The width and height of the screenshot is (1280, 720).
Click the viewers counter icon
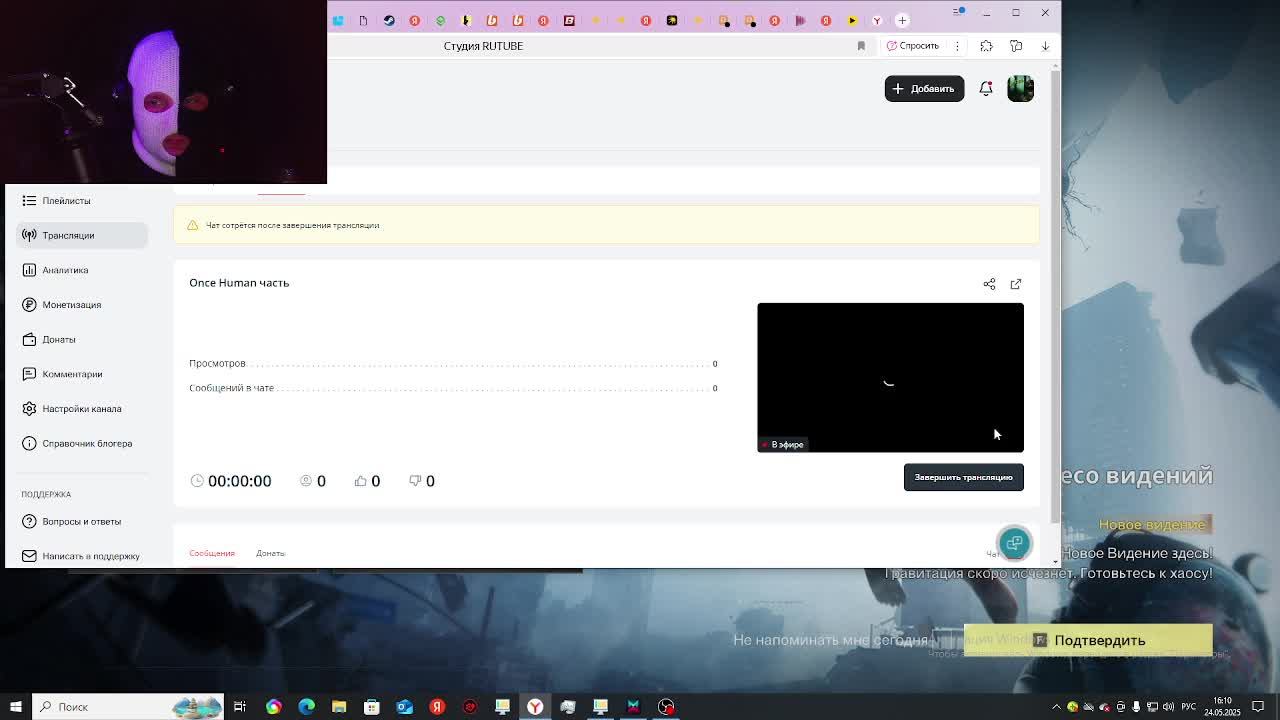pos(306,481)
